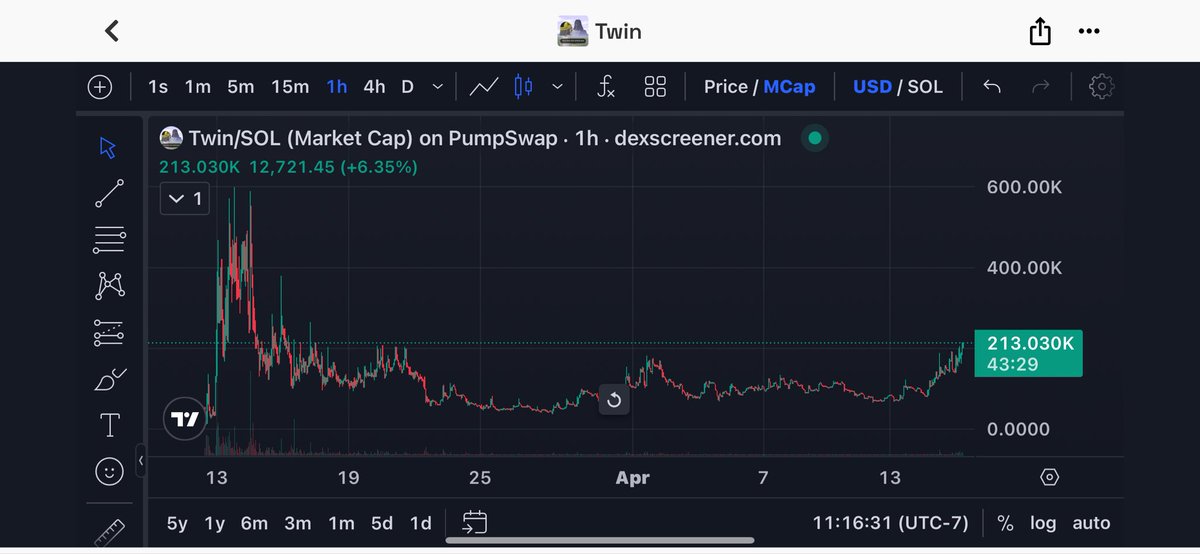Click the Twin token avatar in title

[572, 32]
